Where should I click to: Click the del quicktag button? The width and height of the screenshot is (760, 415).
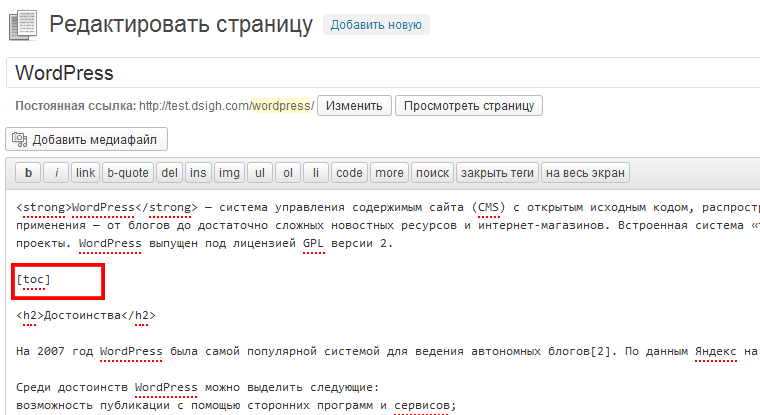(x=170, y=173)
